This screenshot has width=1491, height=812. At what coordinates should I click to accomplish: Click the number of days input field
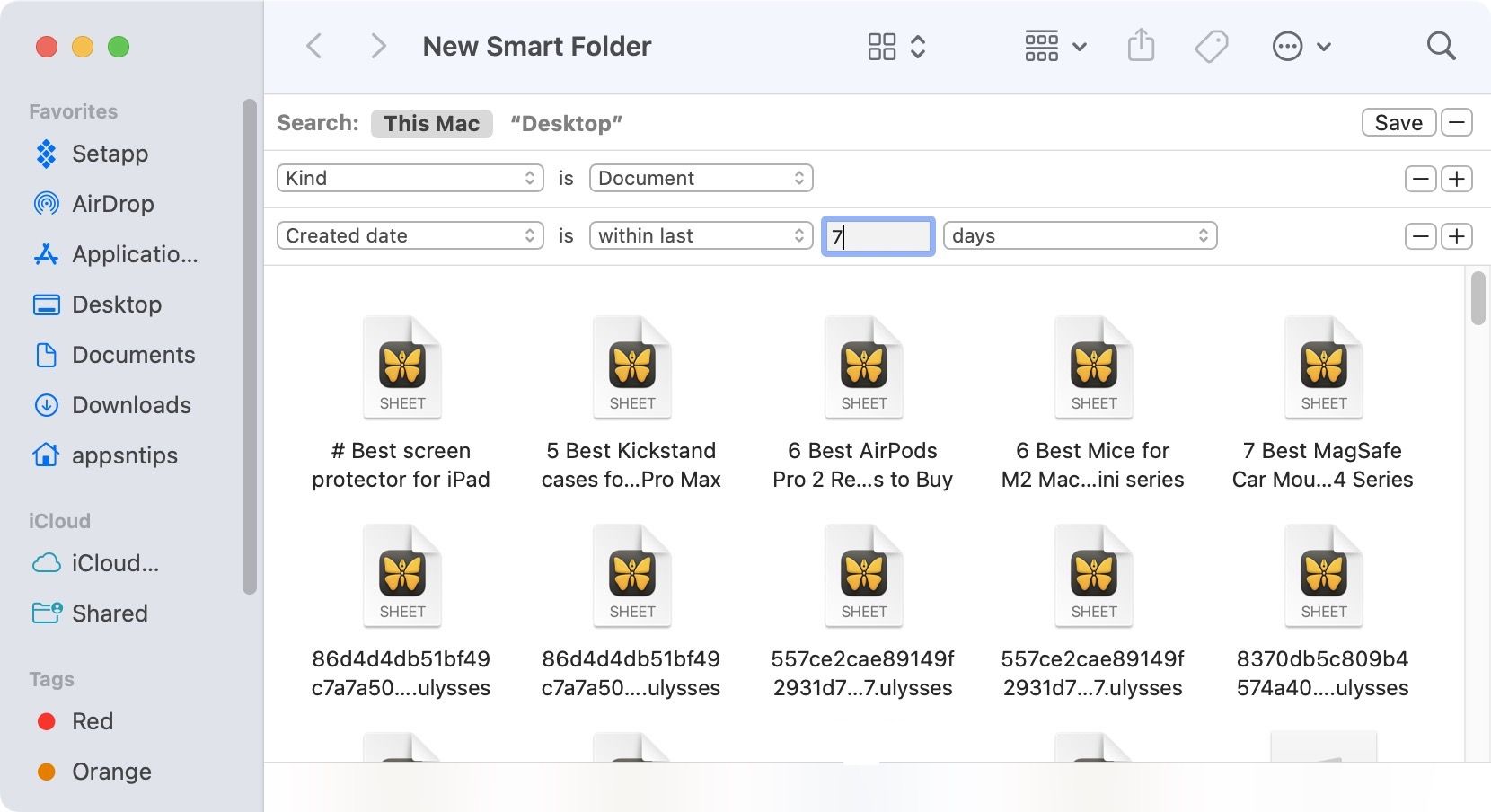tap(878, 236)
